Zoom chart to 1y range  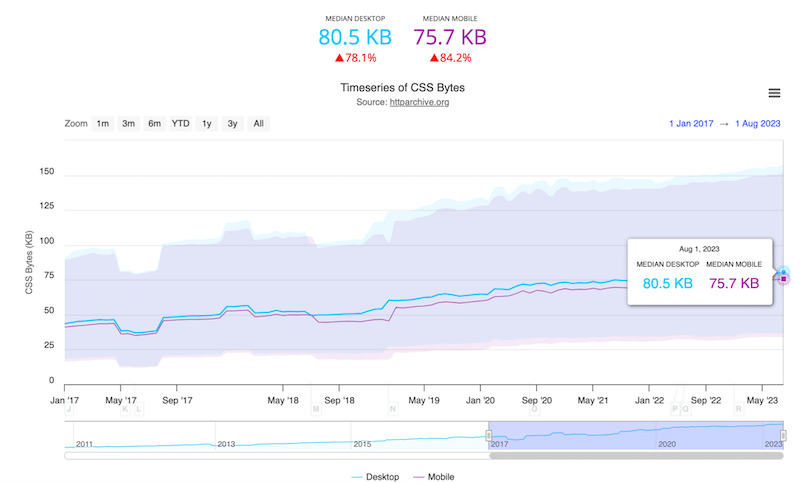point(207,124)
